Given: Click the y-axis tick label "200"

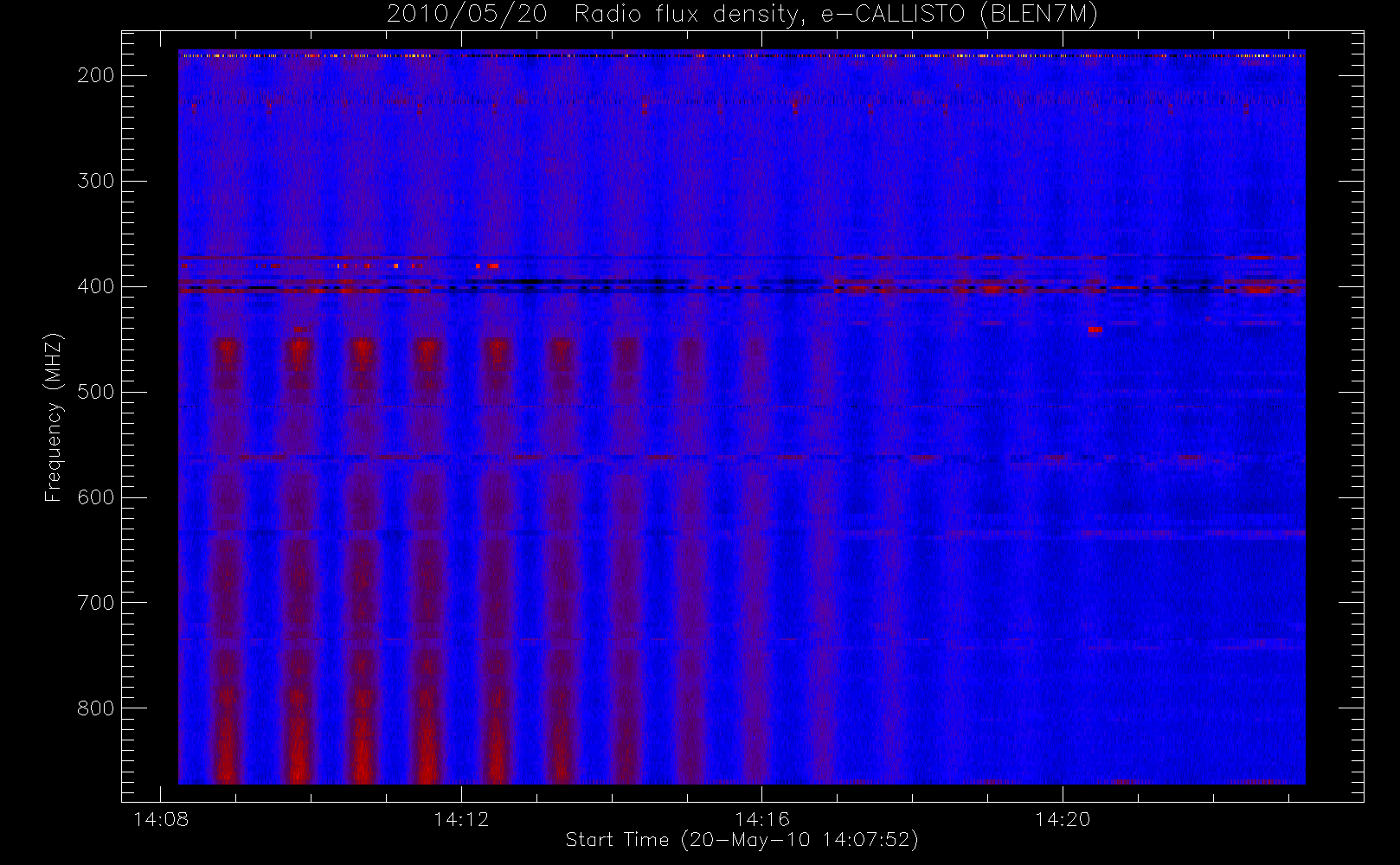Looking at the screenshot, I should pyautogui.click(x=96, y=75).
